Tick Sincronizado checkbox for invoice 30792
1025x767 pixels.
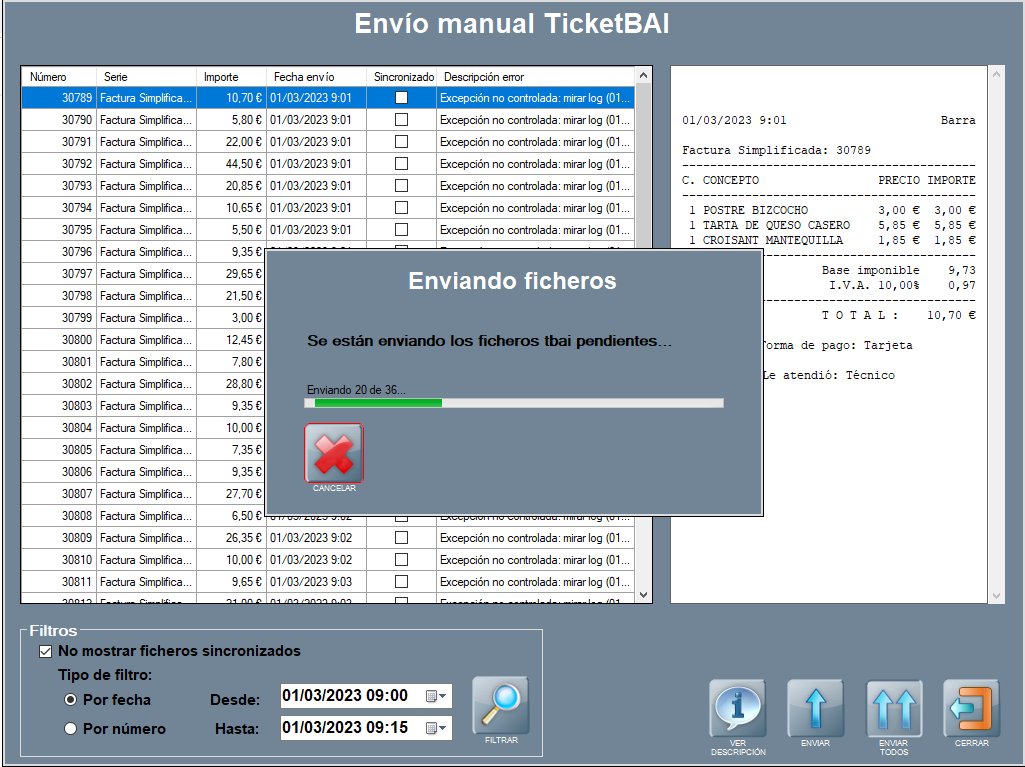(401, 164)
